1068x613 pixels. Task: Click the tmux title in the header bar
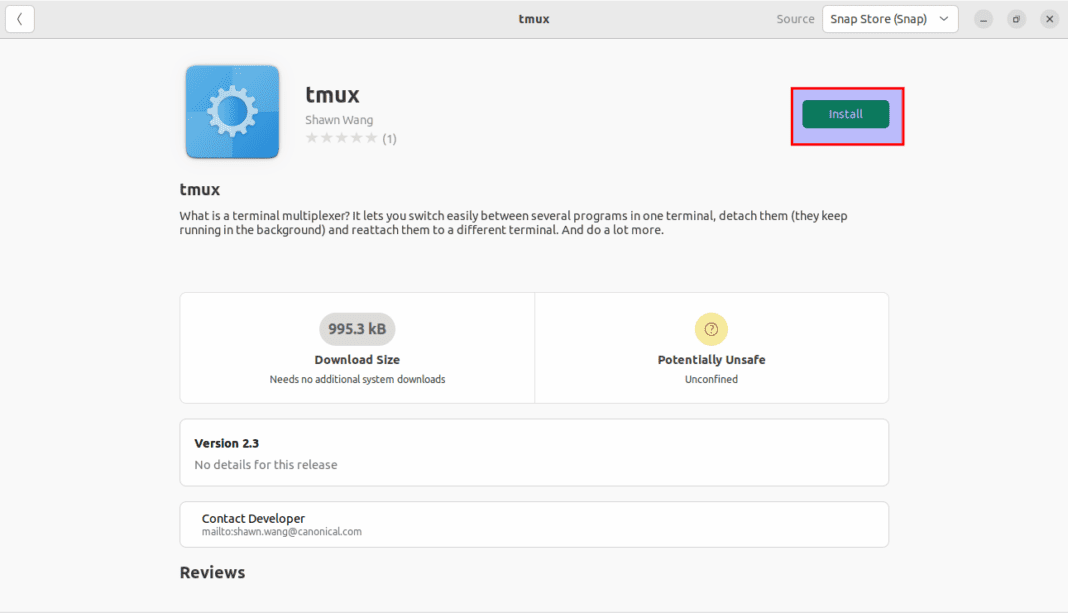[x=534, y=19]
